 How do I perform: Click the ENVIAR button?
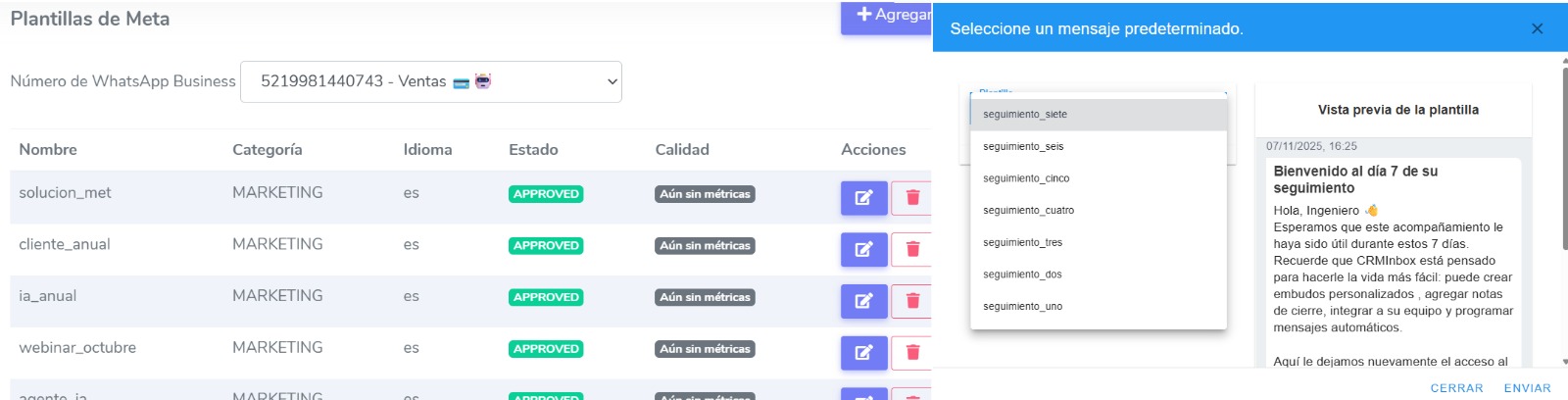tap(1527, 388)
